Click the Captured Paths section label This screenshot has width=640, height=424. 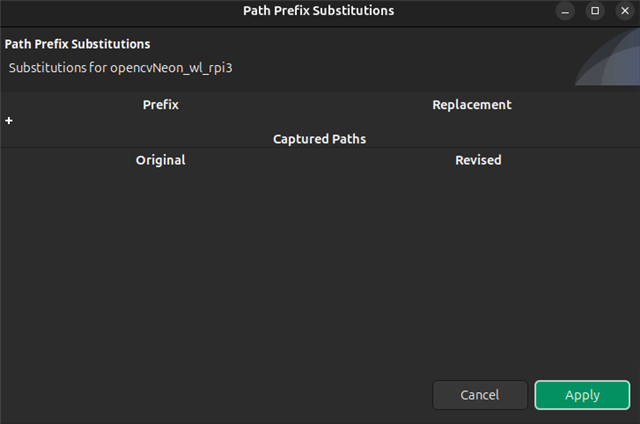[320, 139]
